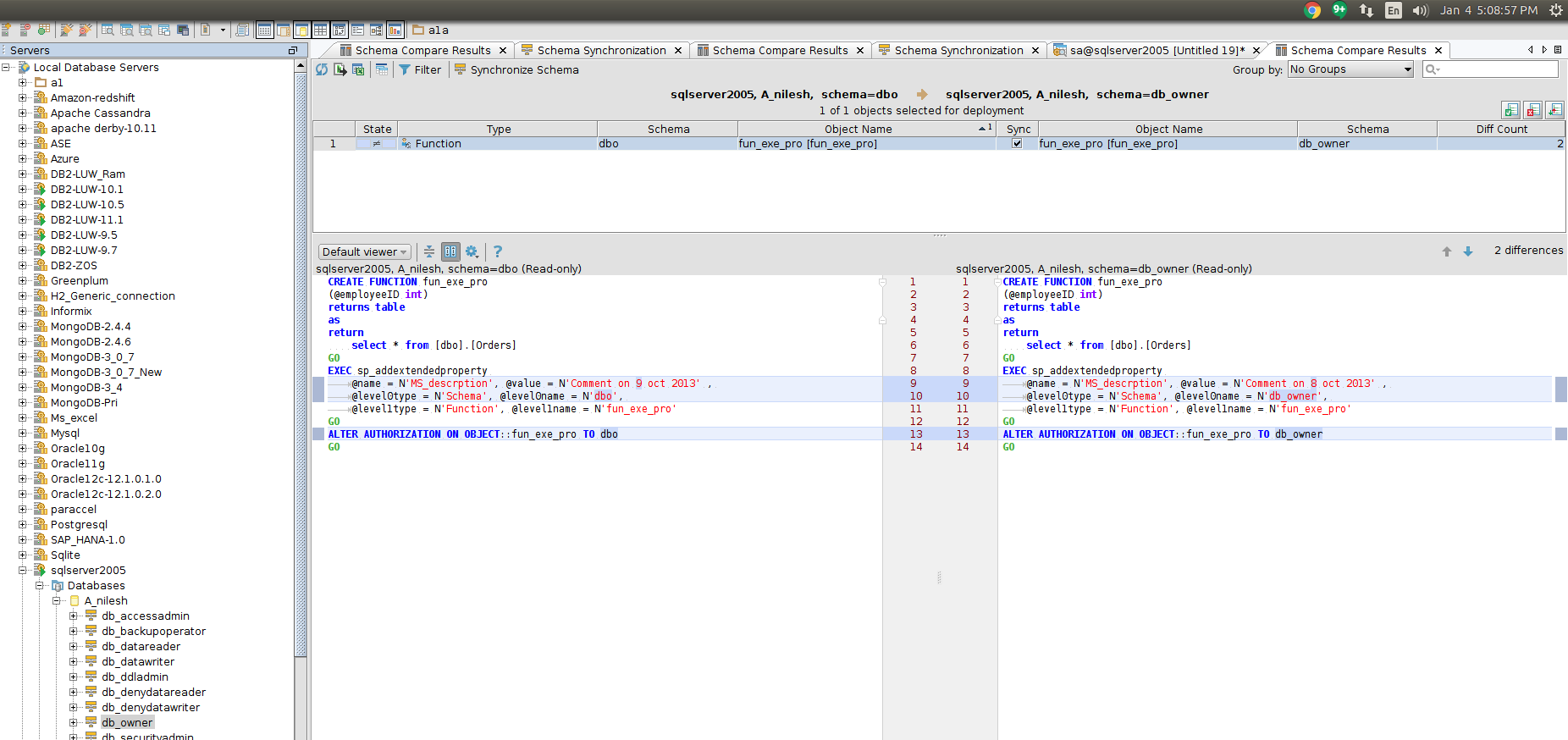Viewport: 1568px width, 740px height.
Task: Toggle the side-by-side diff view button
Action: pos(450,251)
